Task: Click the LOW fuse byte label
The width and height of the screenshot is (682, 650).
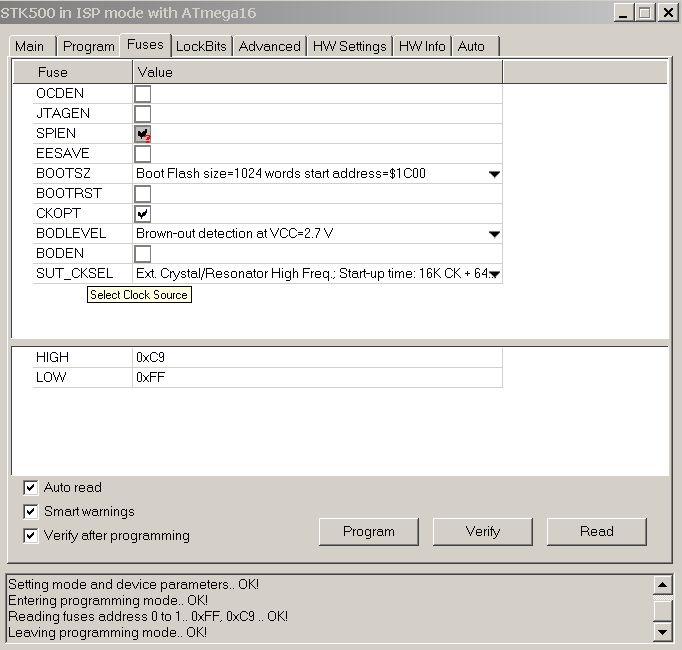Action: click(x=51, y=378)
